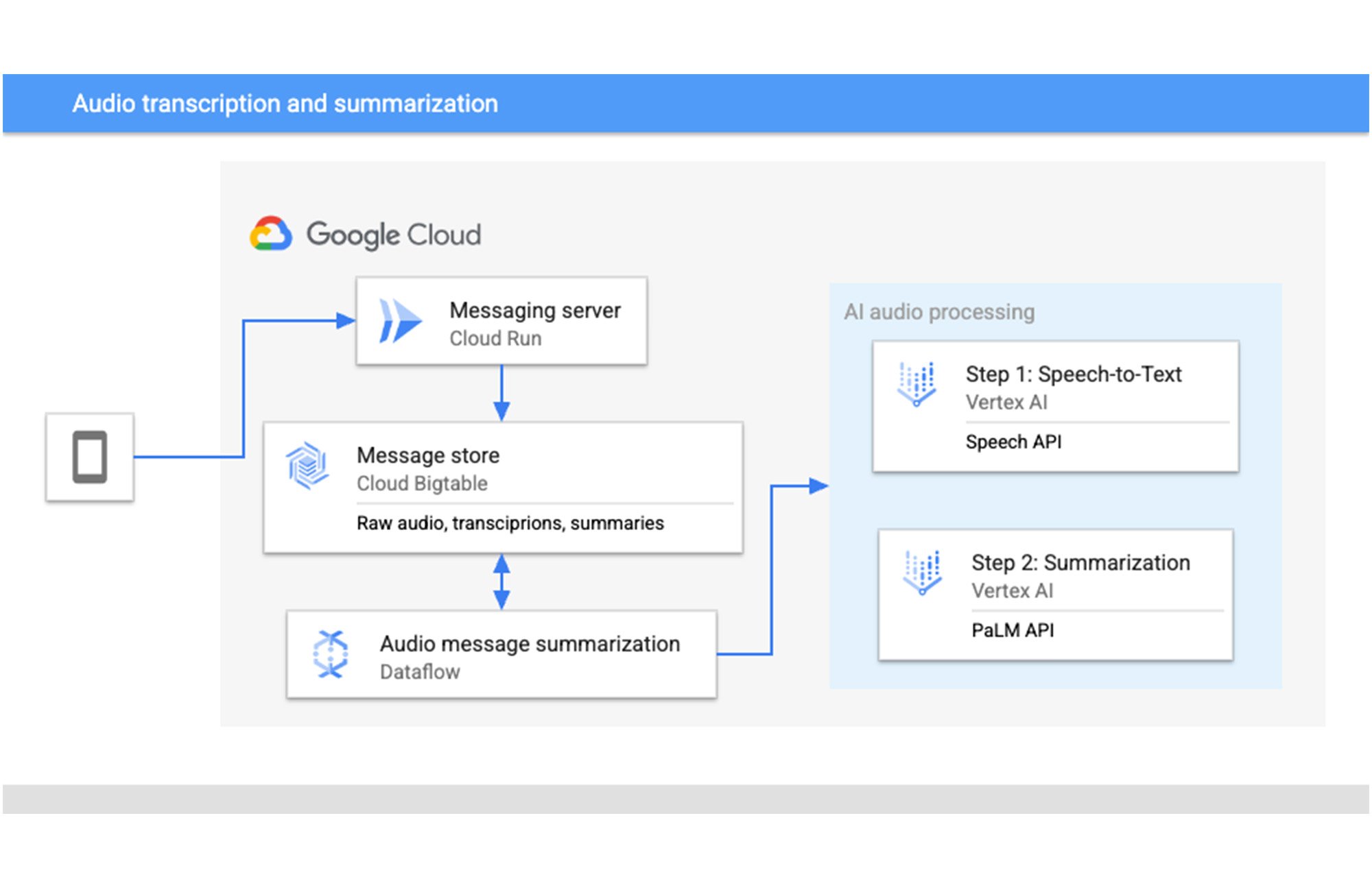The width and height of the screenshot is (1372, 888).
Task: Click the Vertex AI icon beside Summarization
Action: tap(922, 573)
